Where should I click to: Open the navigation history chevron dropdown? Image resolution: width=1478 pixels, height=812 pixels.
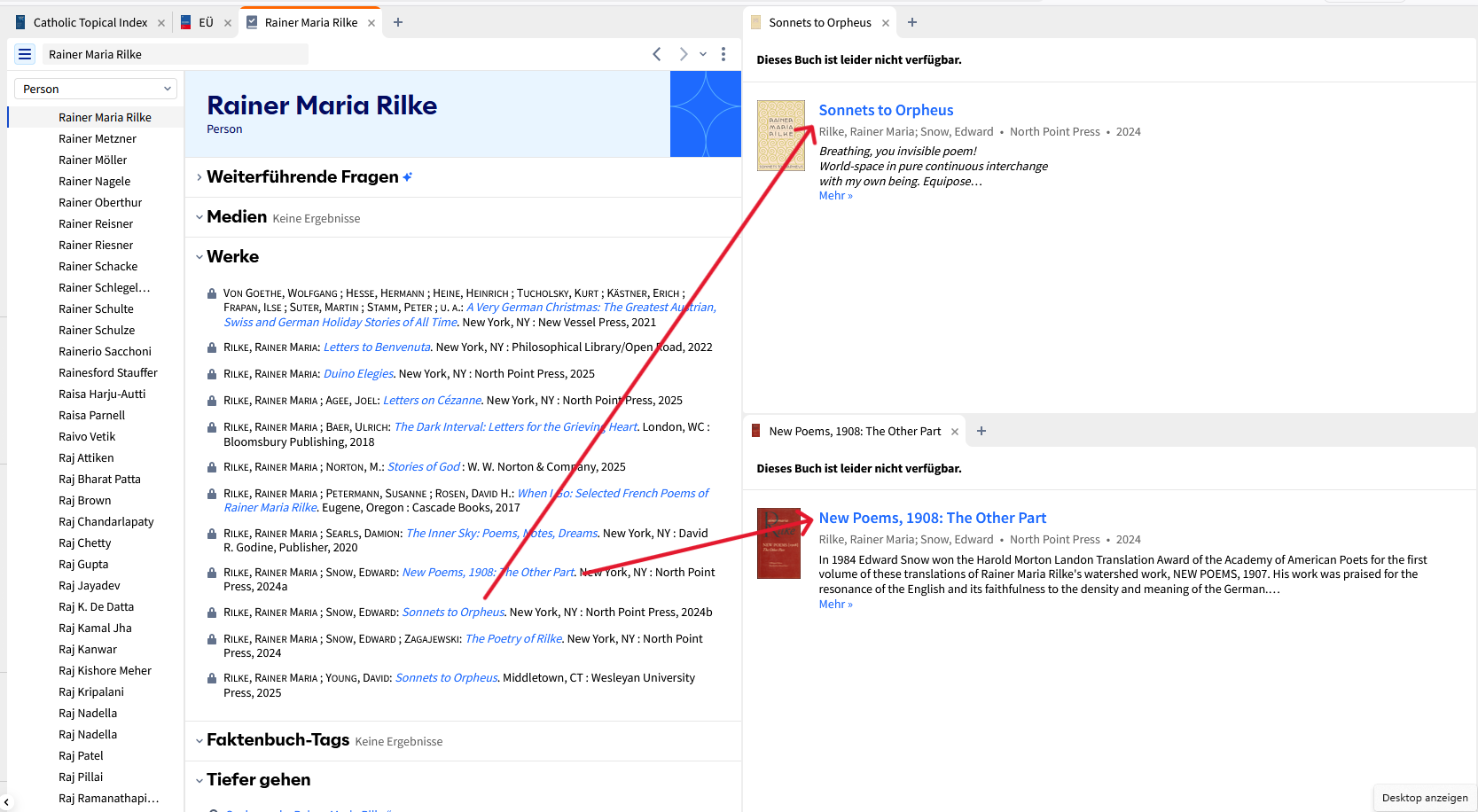(x=702, y=54)
